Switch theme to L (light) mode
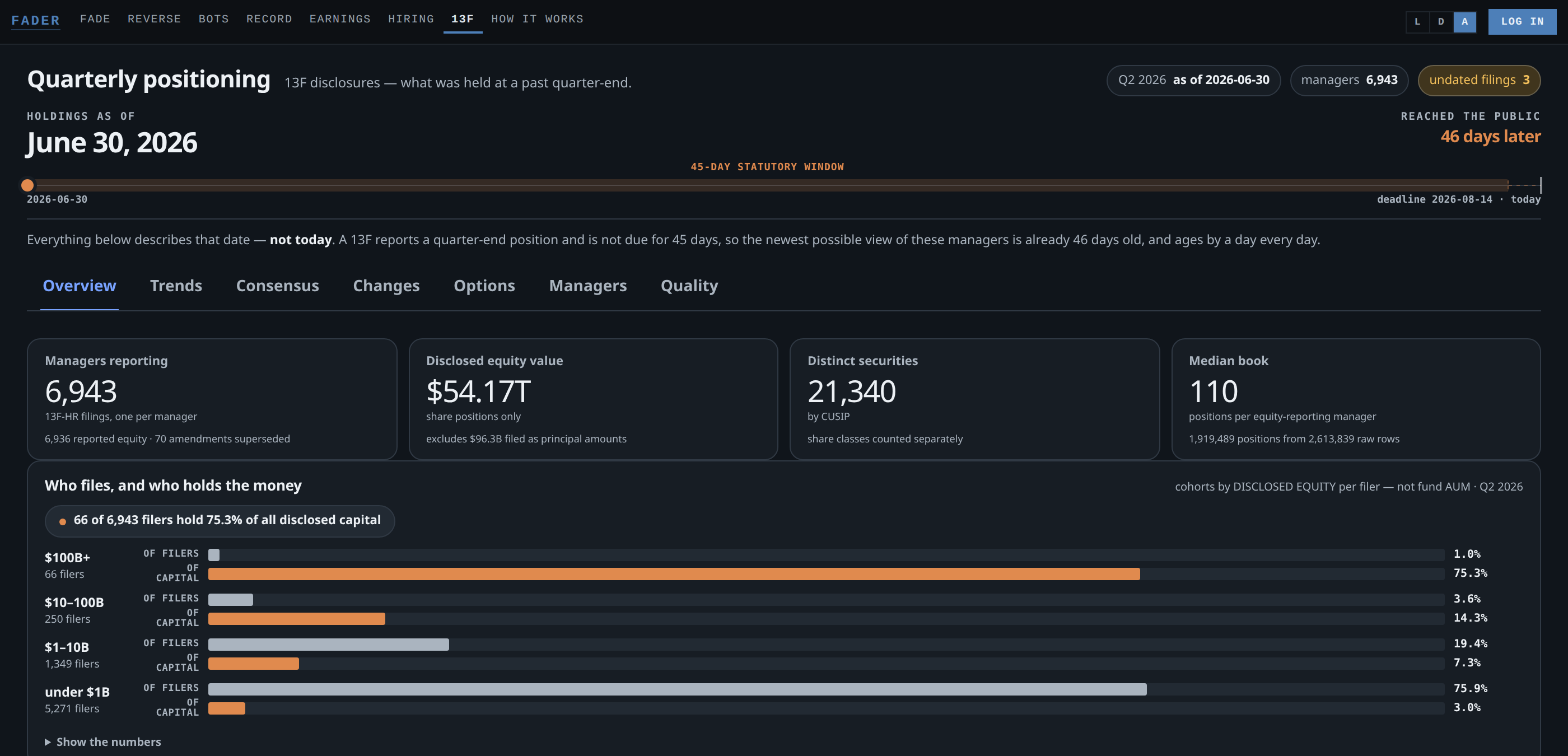 click(1417, 21)
